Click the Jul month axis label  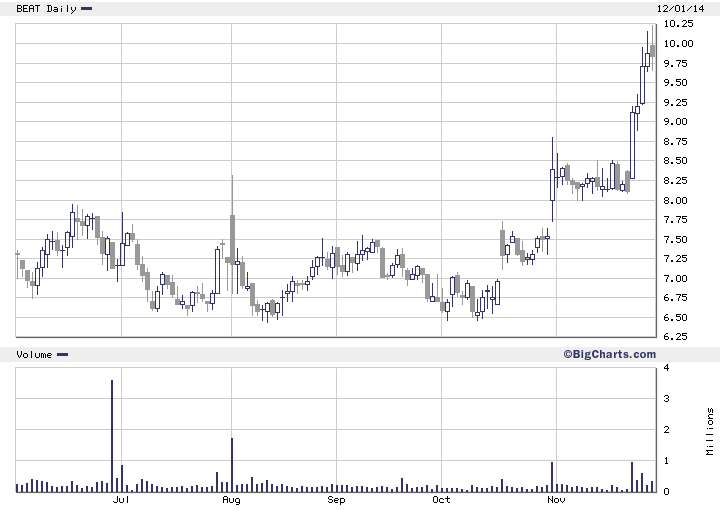(x=121, y=499)
